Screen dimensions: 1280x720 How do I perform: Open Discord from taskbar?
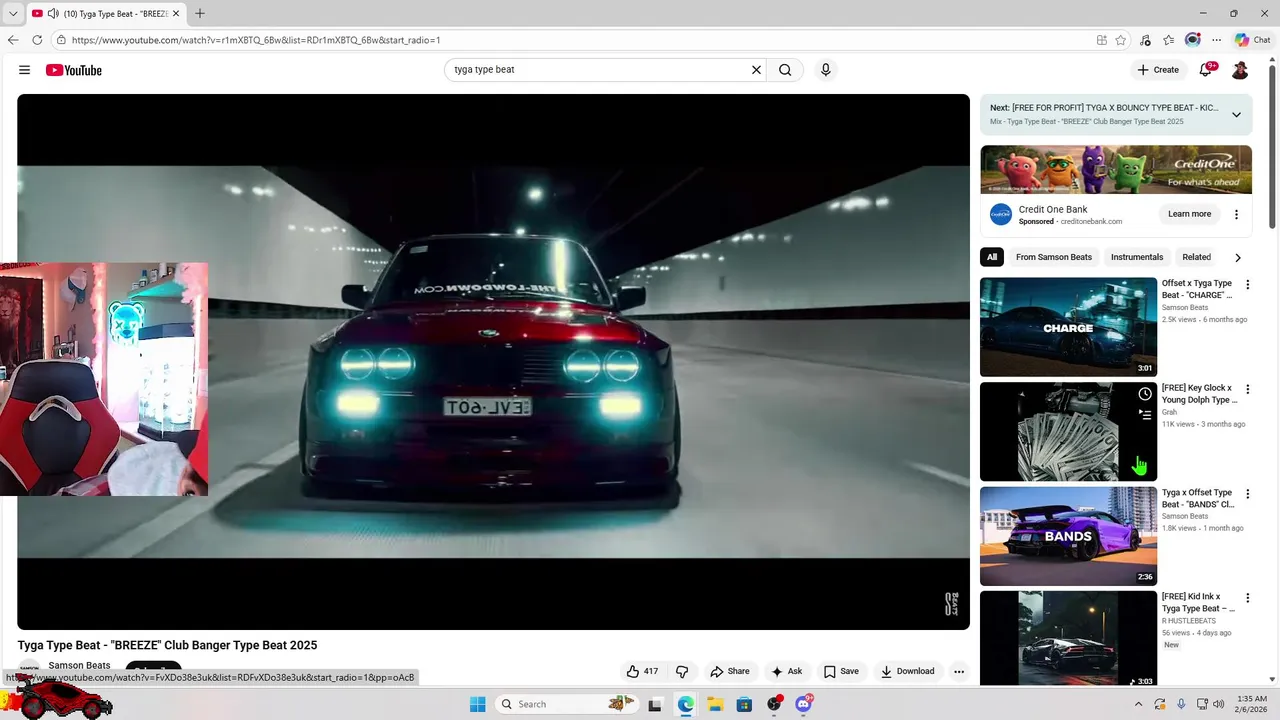coord(803,704)
